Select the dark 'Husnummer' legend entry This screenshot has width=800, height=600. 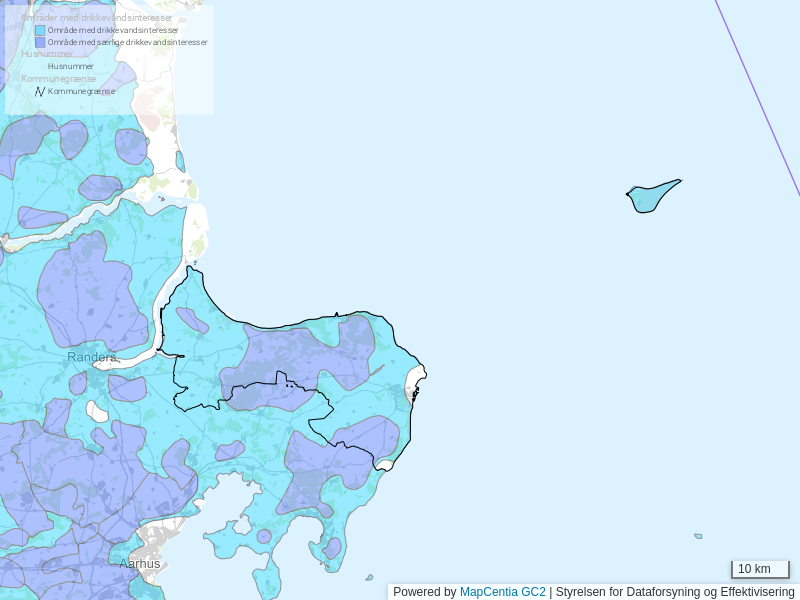70,66
